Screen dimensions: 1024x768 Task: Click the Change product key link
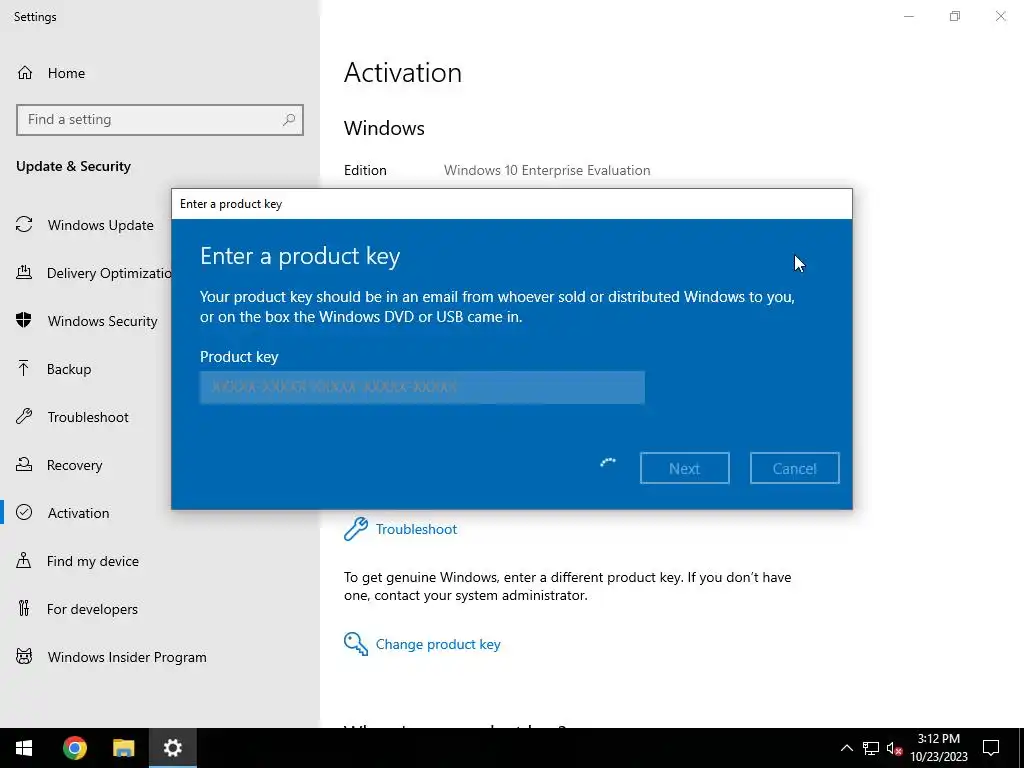[438, 645]
